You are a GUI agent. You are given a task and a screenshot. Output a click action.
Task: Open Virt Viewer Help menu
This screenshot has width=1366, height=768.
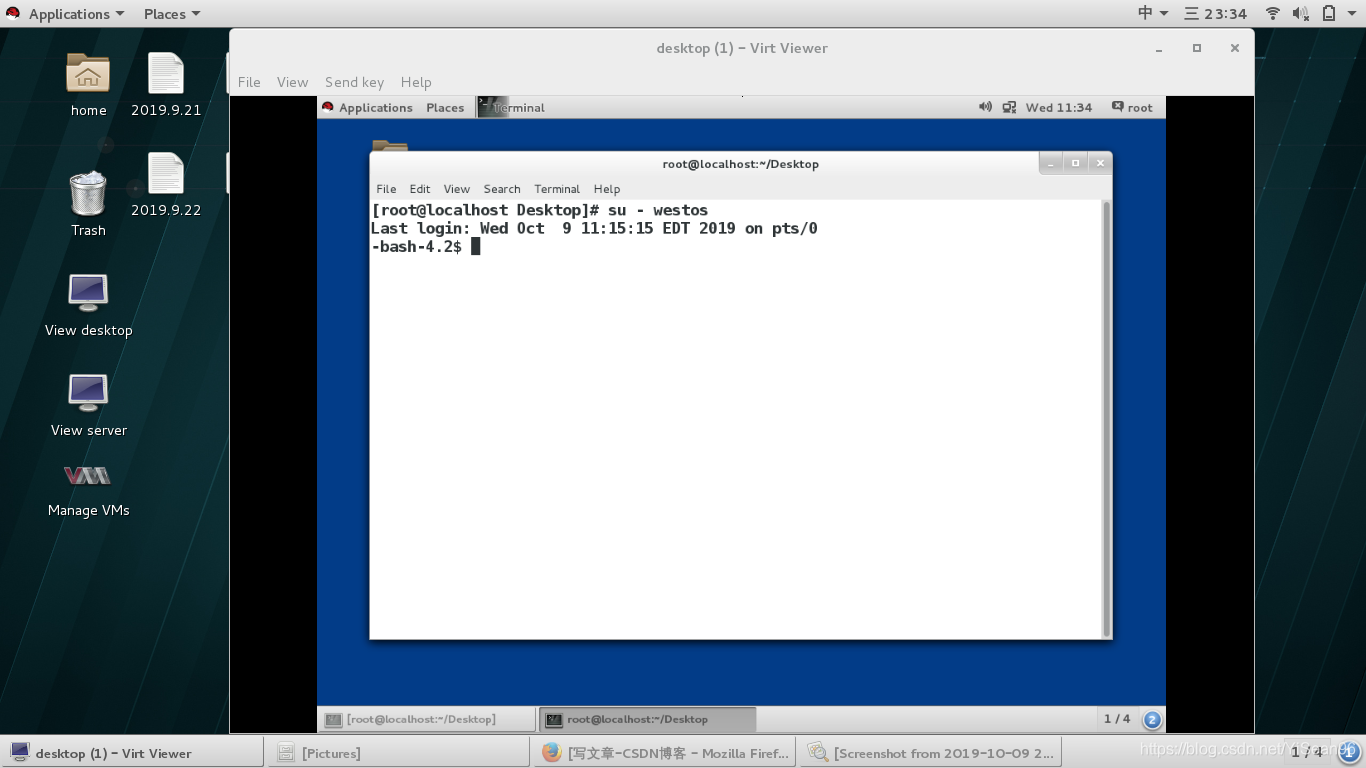pos(416,82)
